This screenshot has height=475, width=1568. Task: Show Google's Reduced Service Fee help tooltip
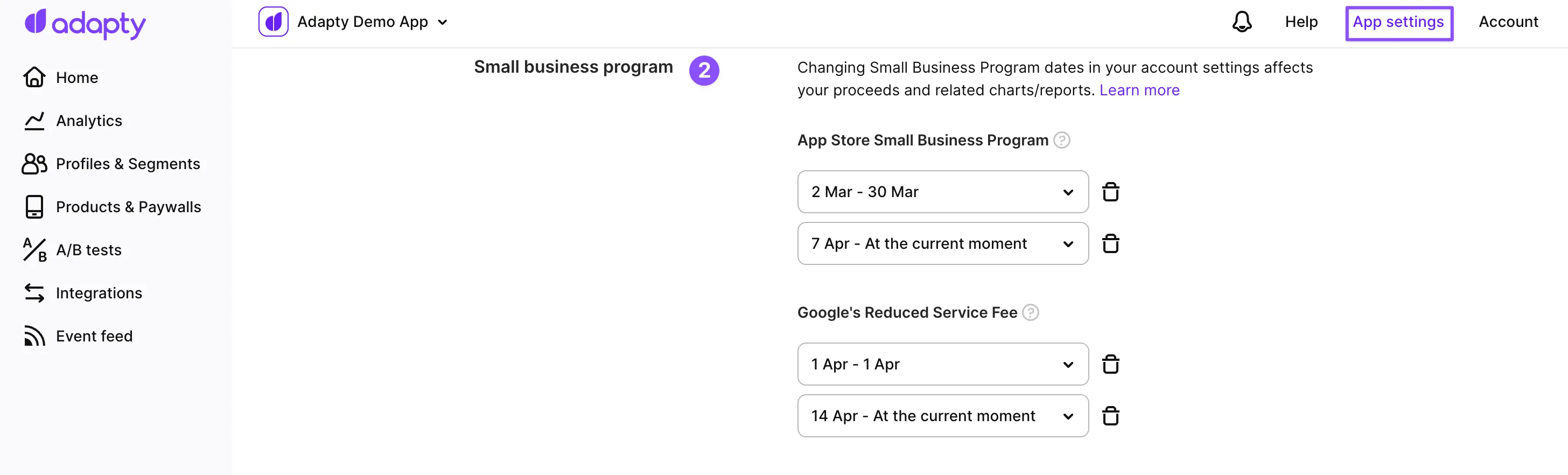[x=1031, y=312]
